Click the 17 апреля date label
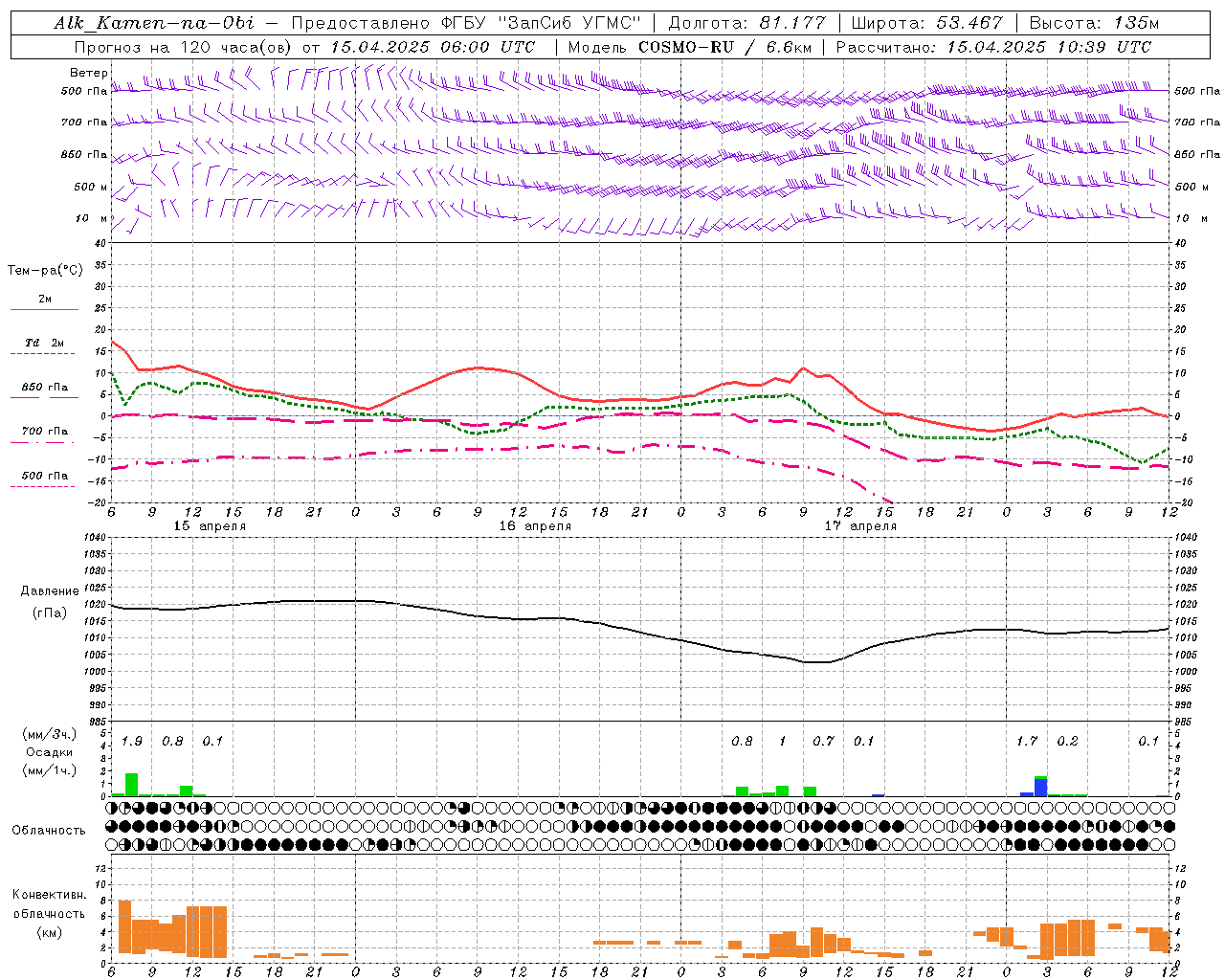 click(860, 526)
